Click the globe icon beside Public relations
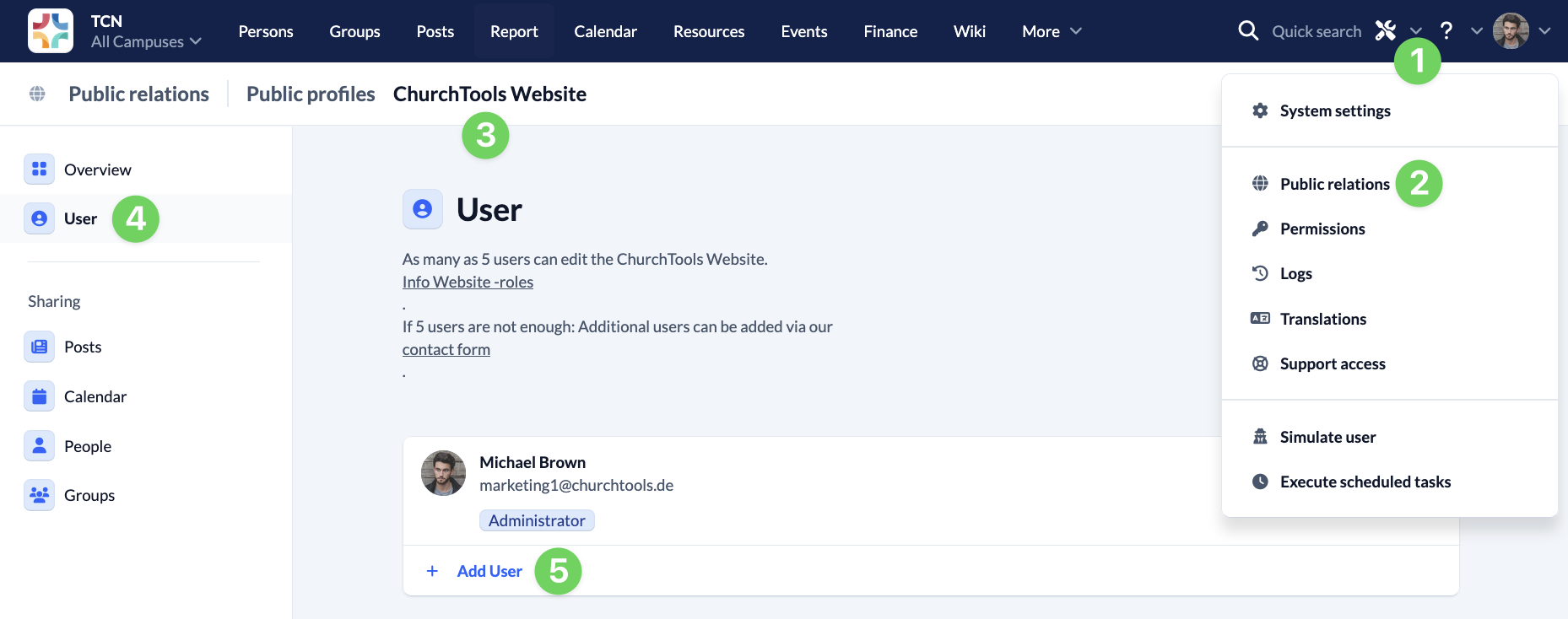 pyautogui.click(x=37, y=94)
